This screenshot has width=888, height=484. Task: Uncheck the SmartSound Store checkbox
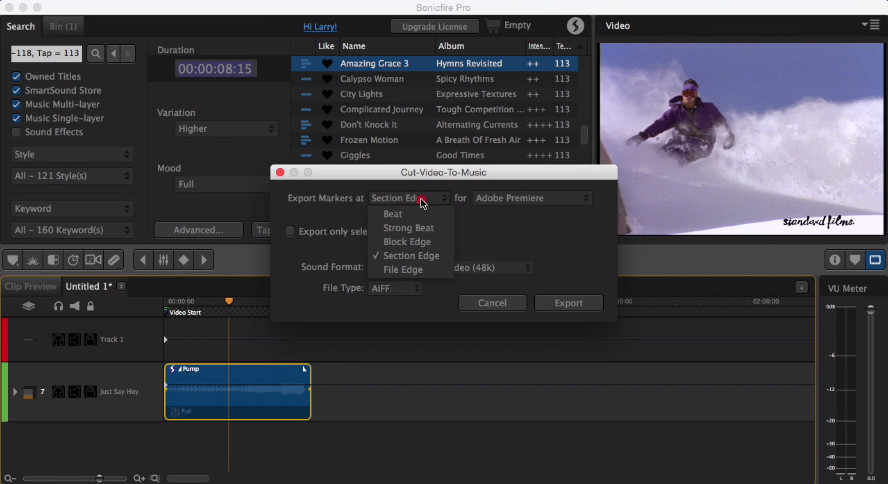[x=16, y=91]
